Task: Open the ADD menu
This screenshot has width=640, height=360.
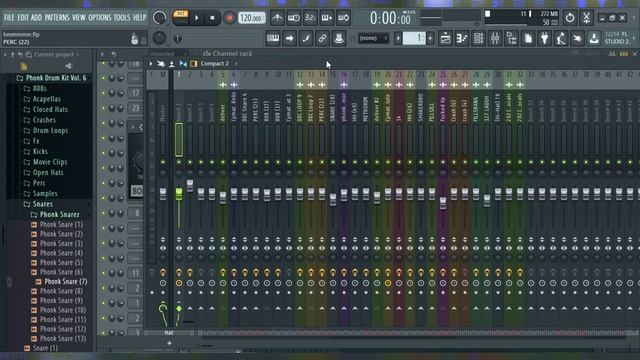Action: pyautogui.click(x=36, y=18)
